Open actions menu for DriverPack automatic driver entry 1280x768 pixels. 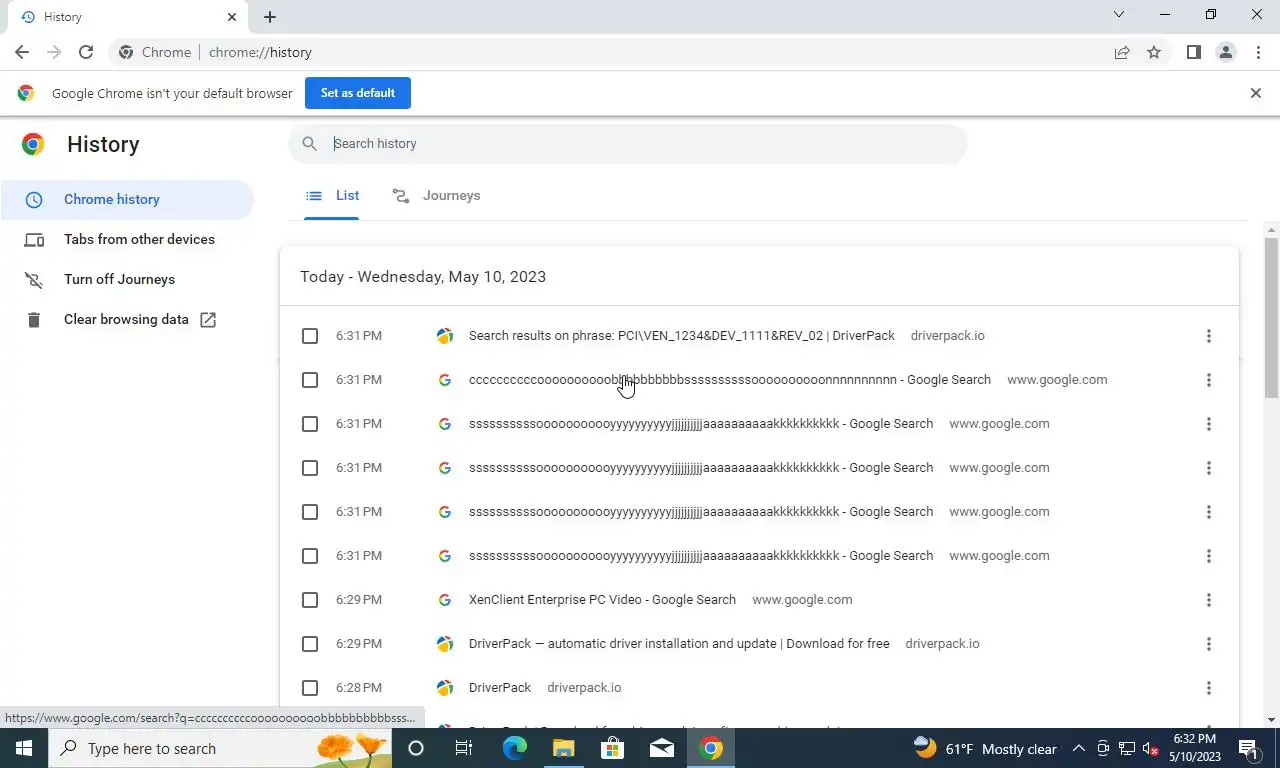(x=1209, y=644)
